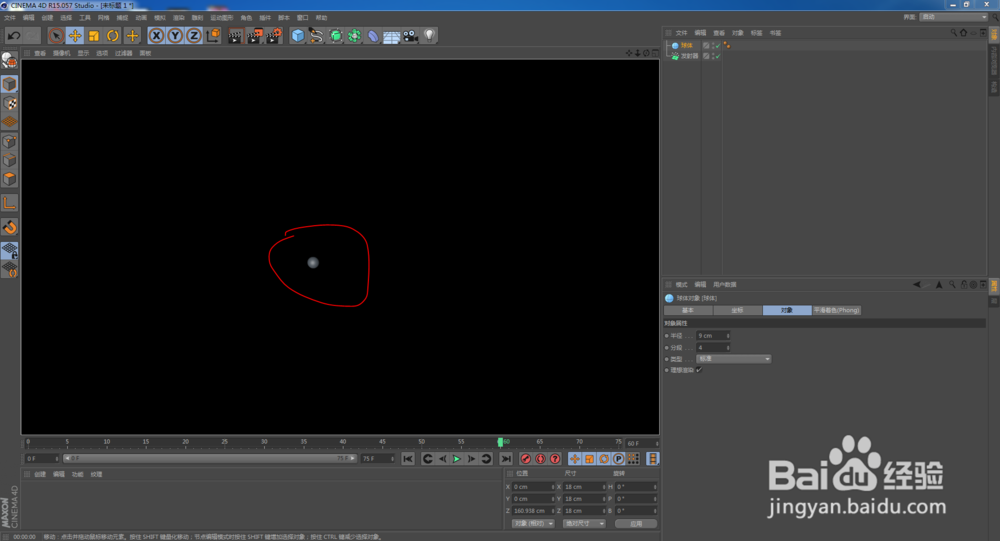This screenshot has width=1000, height=541.
Task: Toggle the timeline position key icon
Action: pos(575,459)
